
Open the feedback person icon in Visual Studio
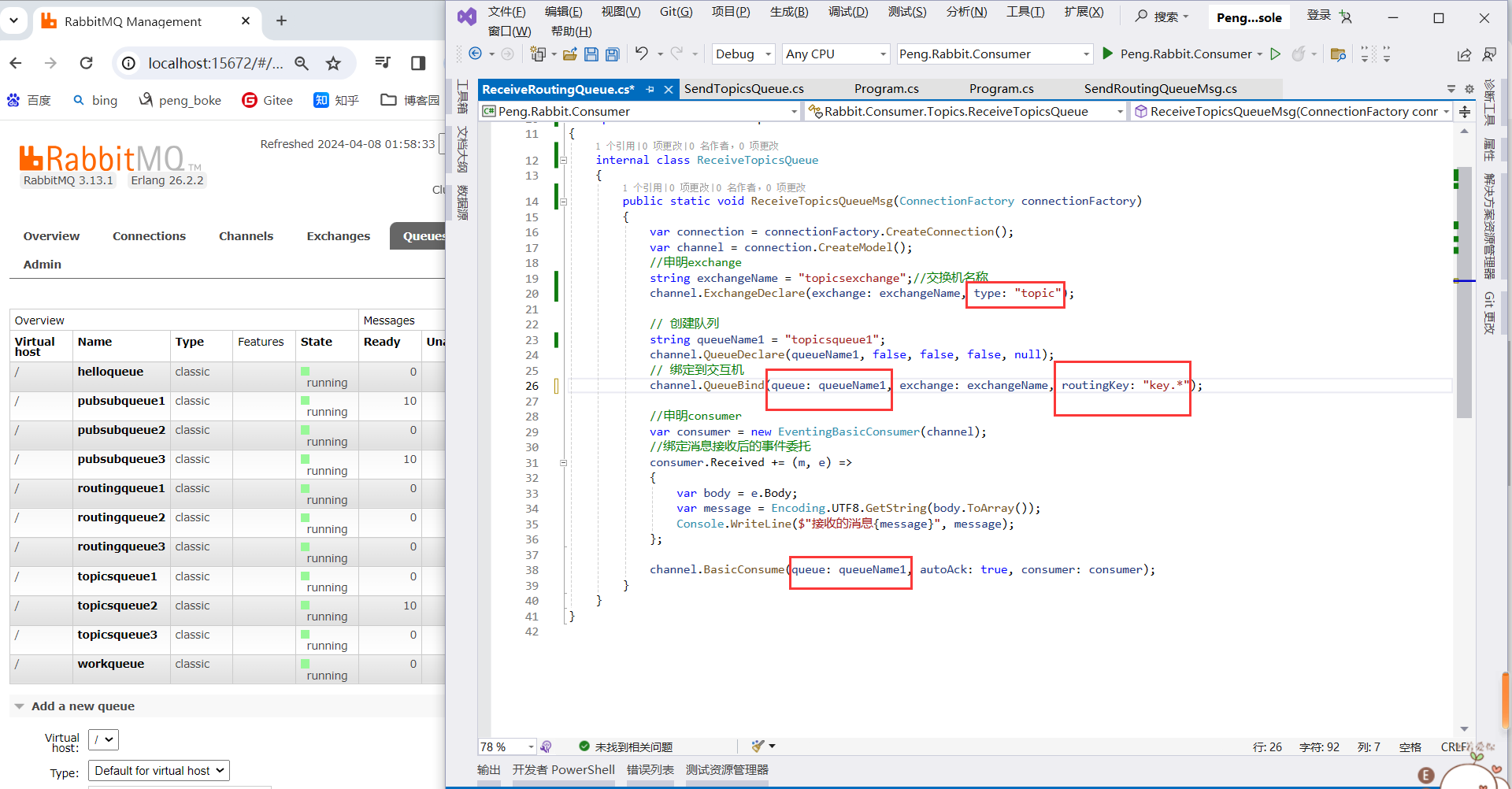[1489, 54]
